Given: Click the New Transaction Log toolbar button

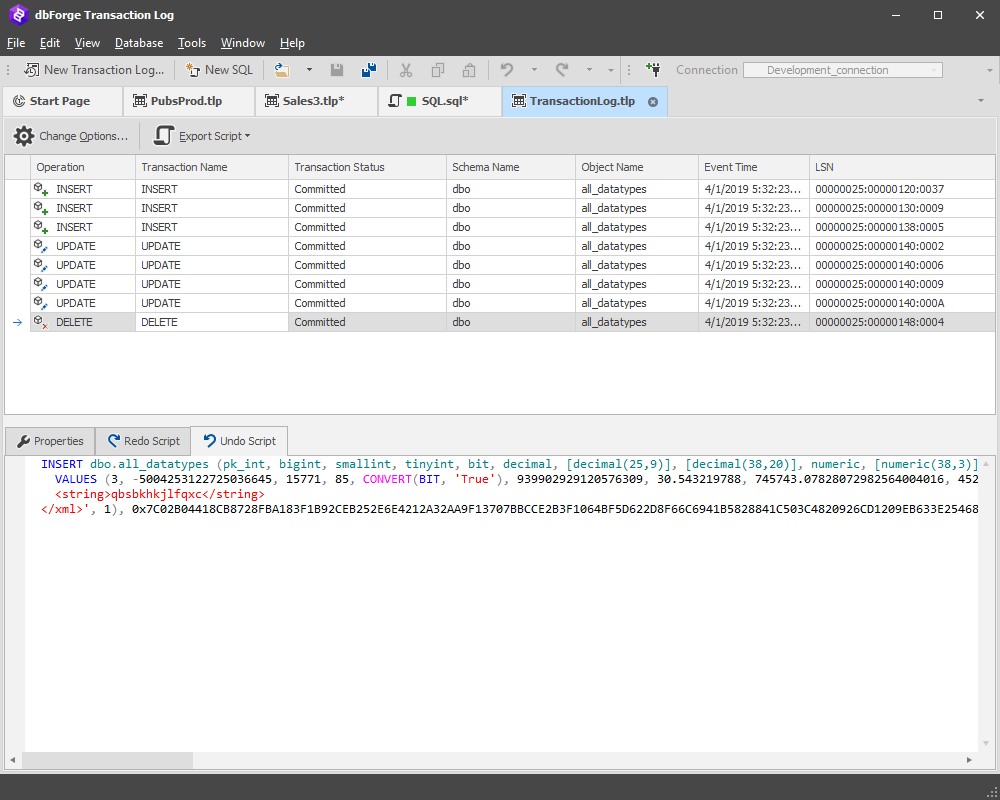Looking at the screenshot, I should click(94, 70).
